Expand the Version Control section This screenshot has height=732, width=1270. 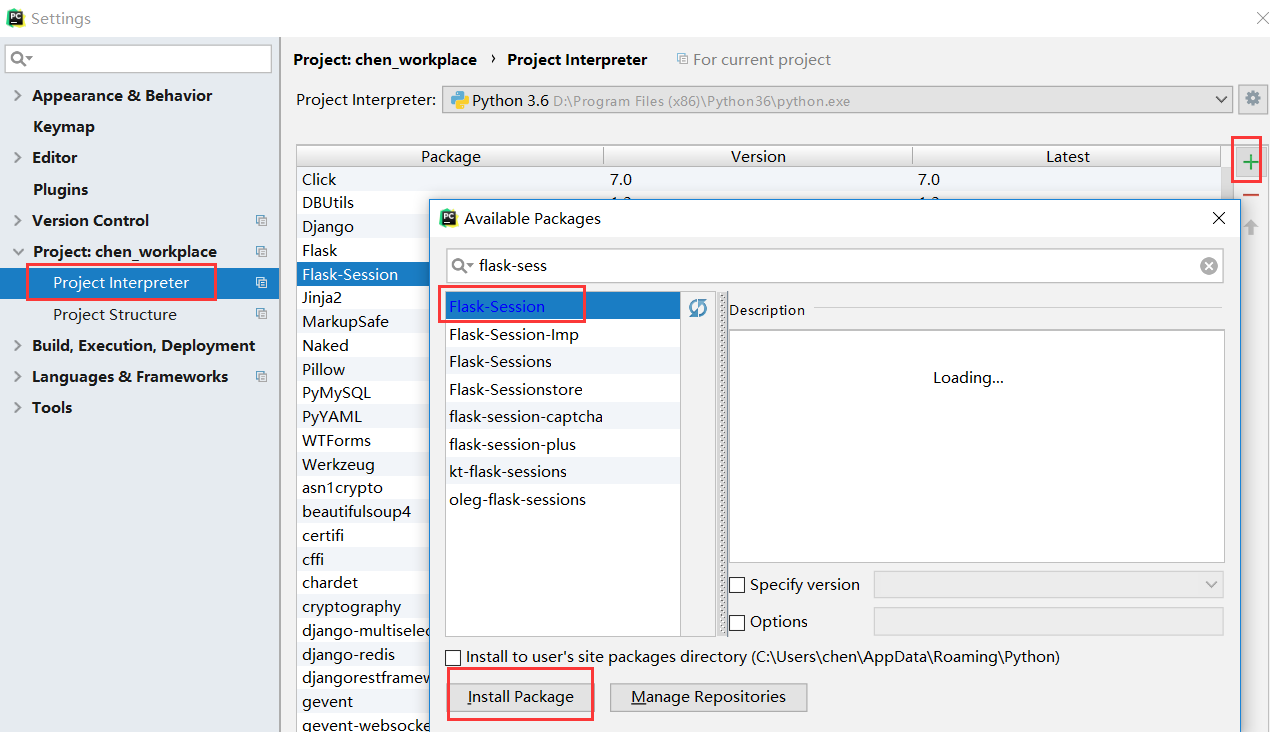tap(18, 221)
